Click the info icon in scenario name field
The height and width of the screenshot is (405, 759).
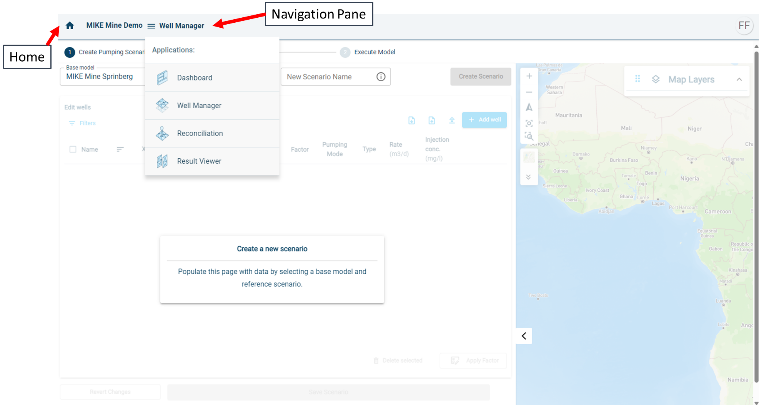[x=381, y=76]
